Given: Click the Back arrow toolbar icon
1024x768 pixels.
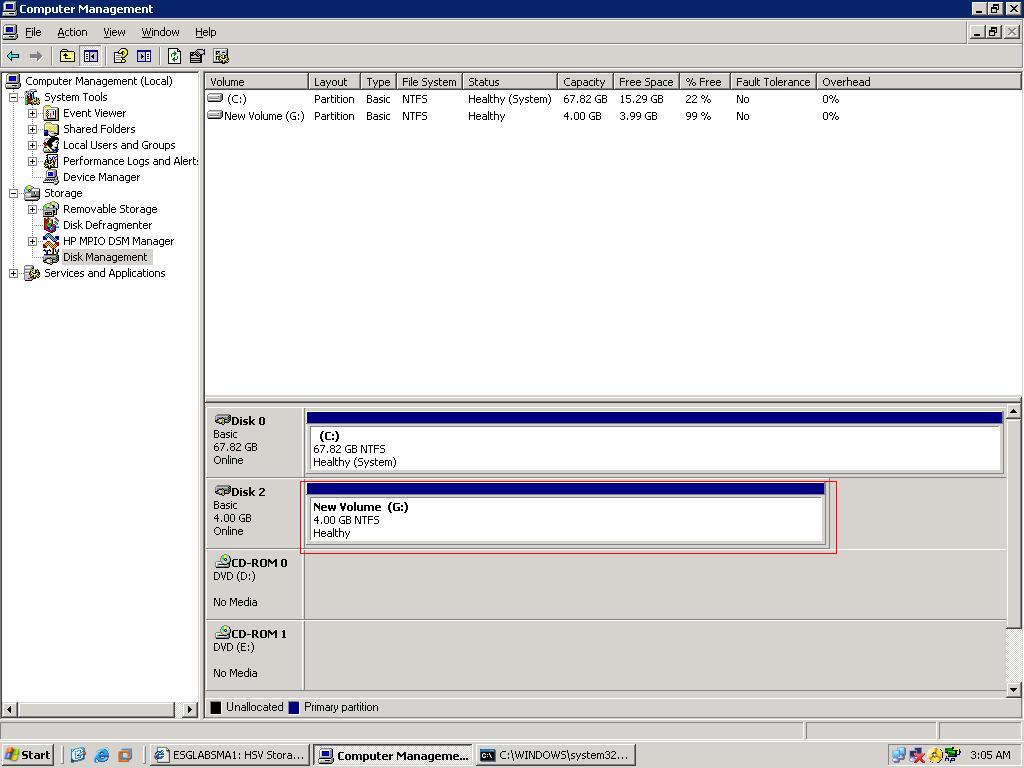Looking at the screenshot, I should pyautogui.click(x=13, y=56).
